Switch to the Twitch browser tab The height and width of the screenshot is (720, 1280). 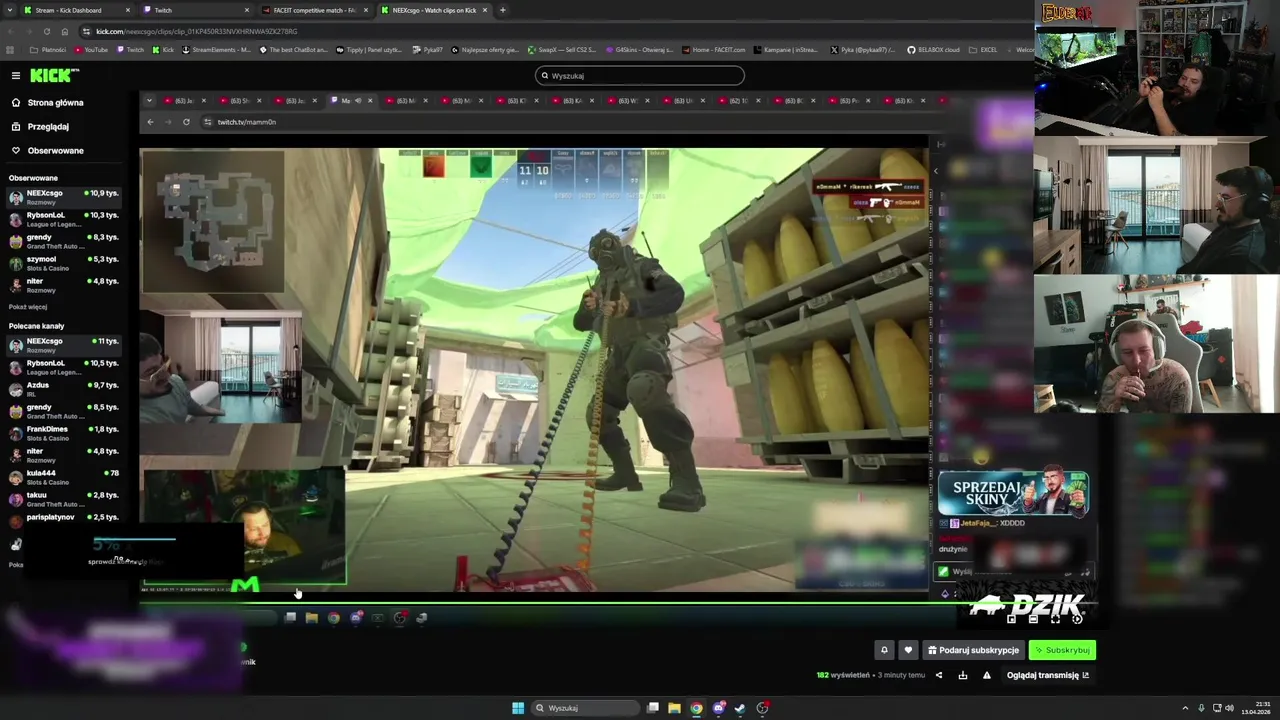(x=195, y=10)
